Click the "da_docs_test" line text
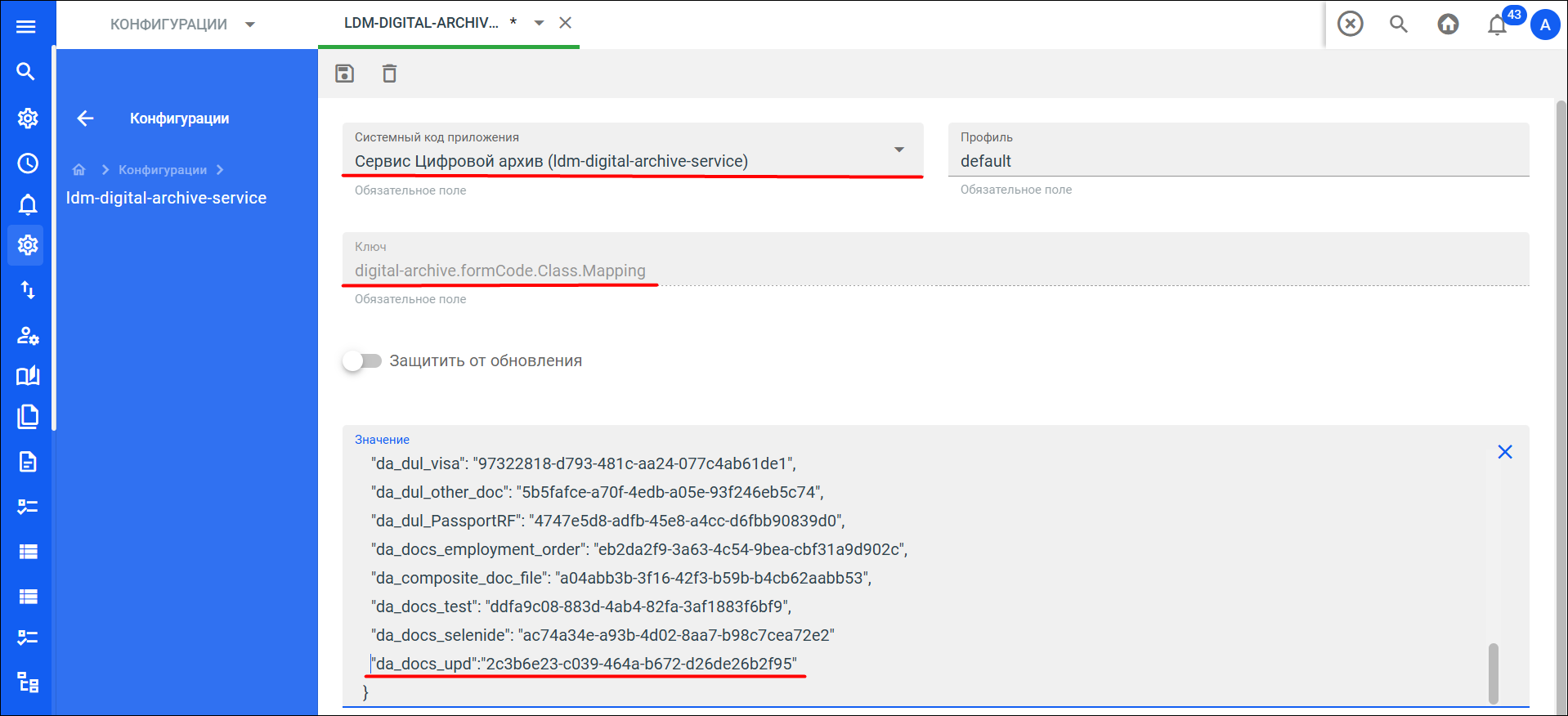1568x716 pixels. pos(581,606)
